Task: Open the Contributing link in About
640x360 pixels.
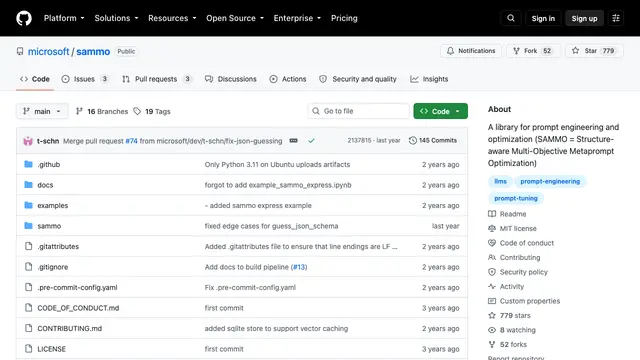Action: pyautogui.click(x=520, y=258)
